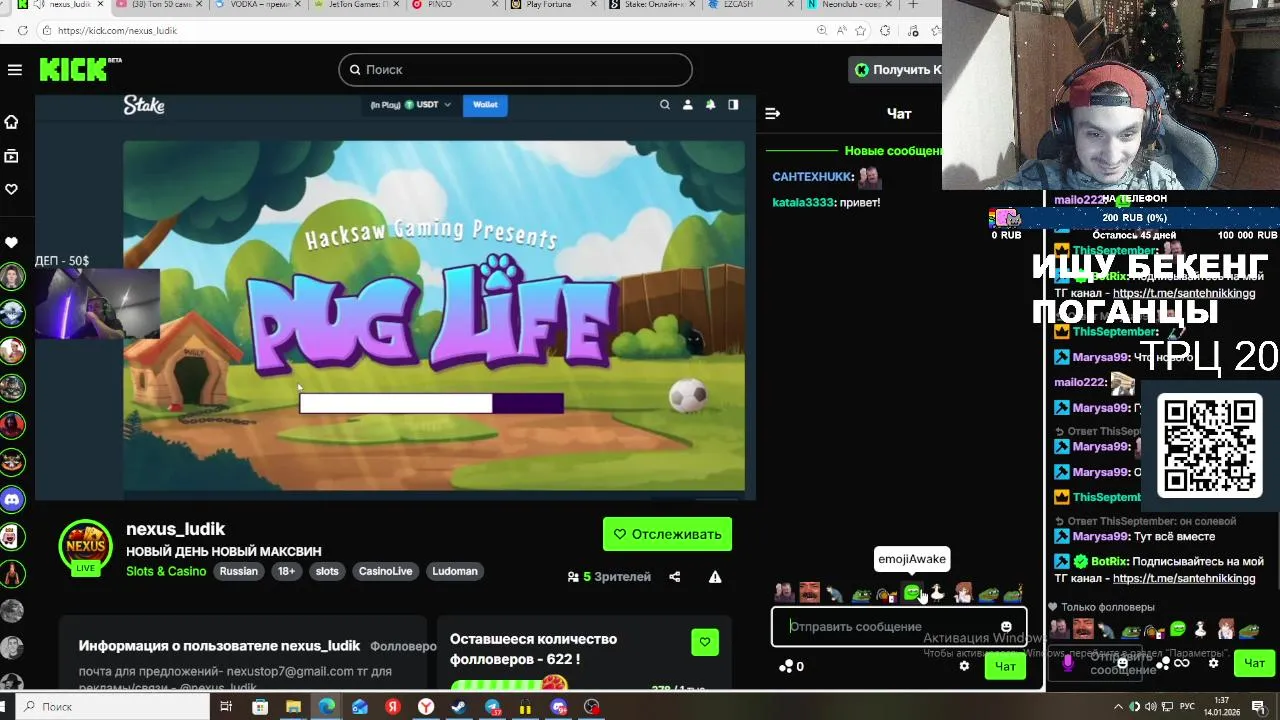Image resolution: width=1280 pixels, height=720 pixels.
Task: Click the nexus_ludik channel avatar
Action: click(x=86, y=546)
